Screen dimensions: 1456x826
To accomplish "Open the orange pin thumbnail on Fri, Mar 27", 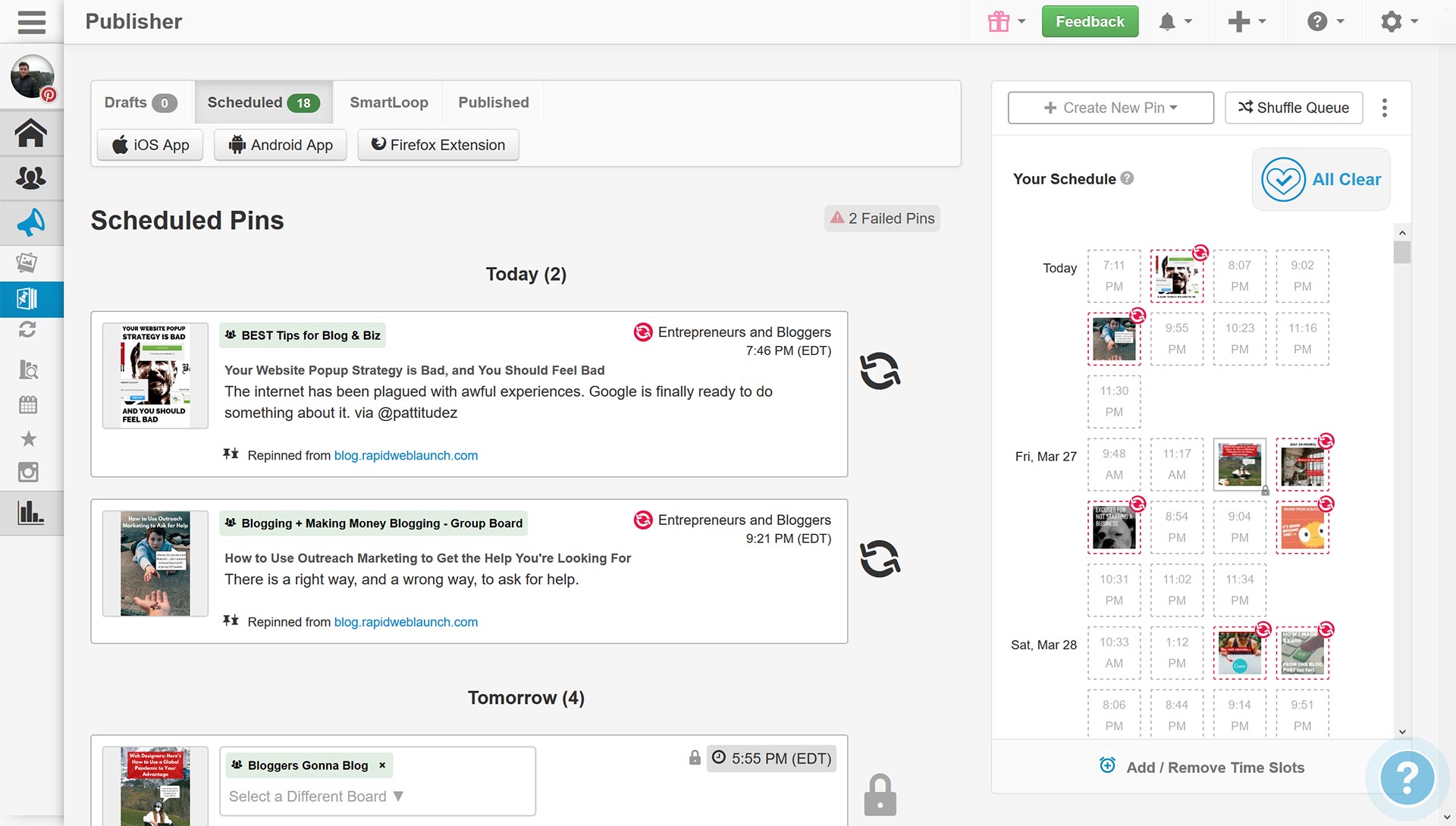I will coord(1303,528).
